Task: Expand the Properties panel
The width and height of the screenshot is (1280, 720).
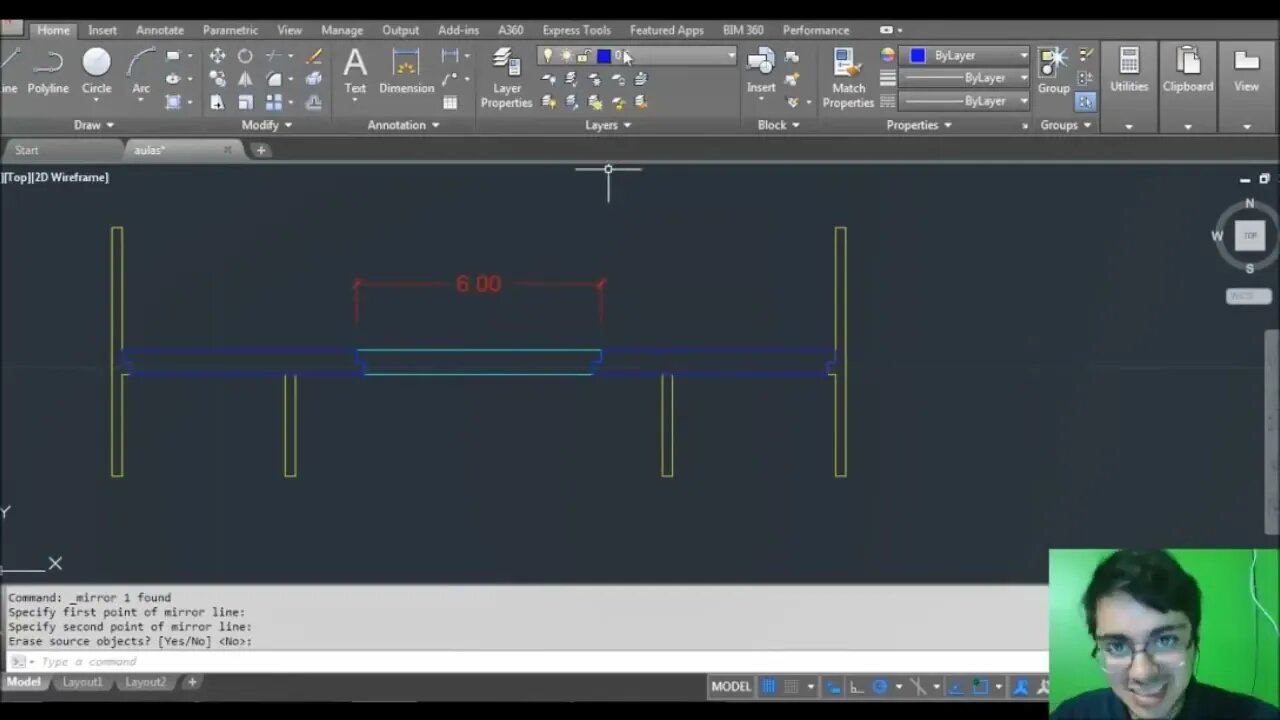Action: click(919, 125)
